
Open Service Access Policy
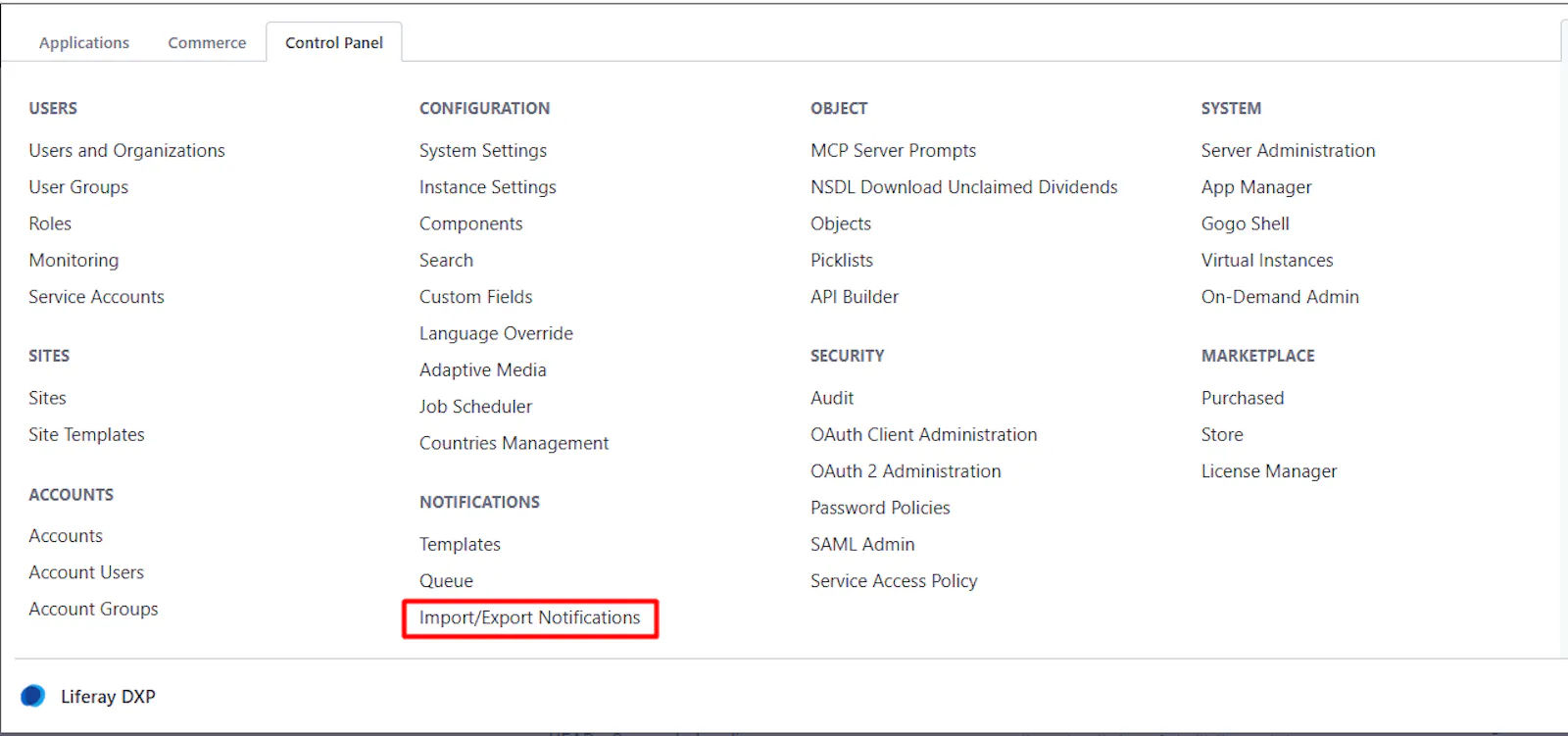[894, 581]
